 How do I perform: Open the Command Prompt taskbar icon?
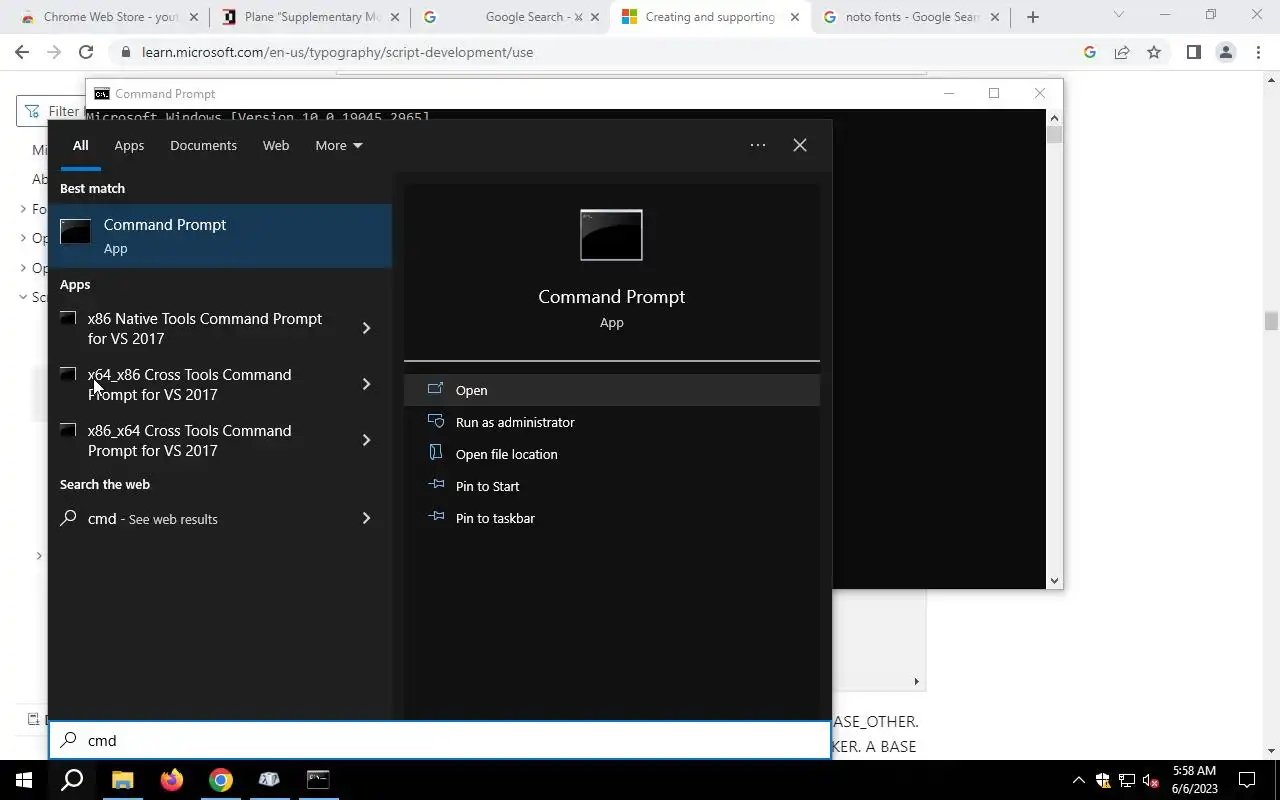tap(318, 780)
